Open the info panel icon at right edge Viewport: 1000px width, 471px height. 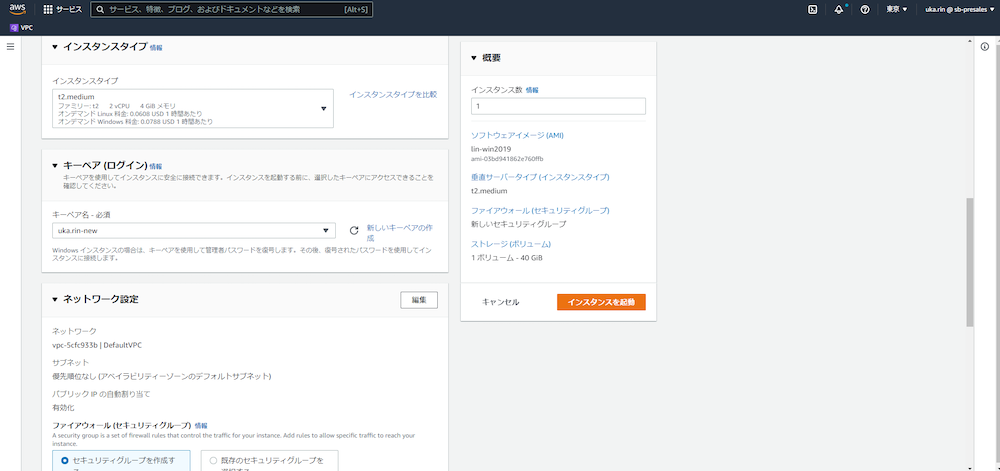(x=985, y=47)
